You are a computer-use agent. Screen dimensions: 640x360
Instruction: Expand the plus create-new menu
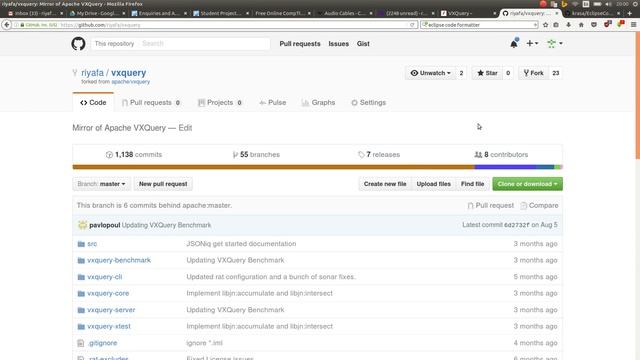(532, 43)
